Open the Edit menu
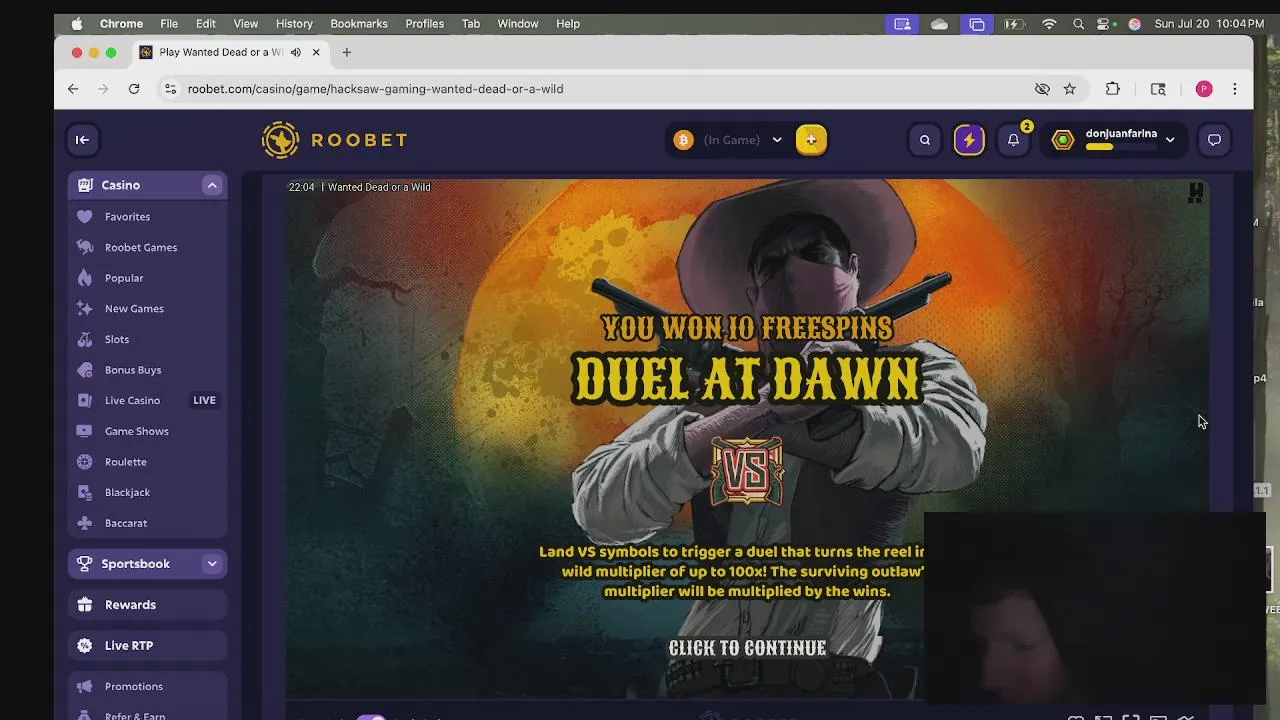This screenshot has height=720, width=1280. [206, 23]
